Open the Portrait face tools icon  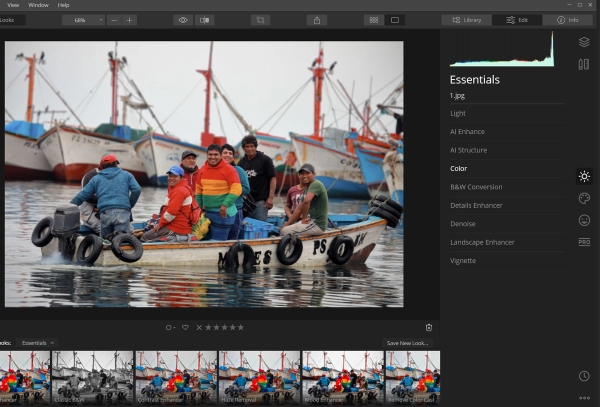[584, 220]
